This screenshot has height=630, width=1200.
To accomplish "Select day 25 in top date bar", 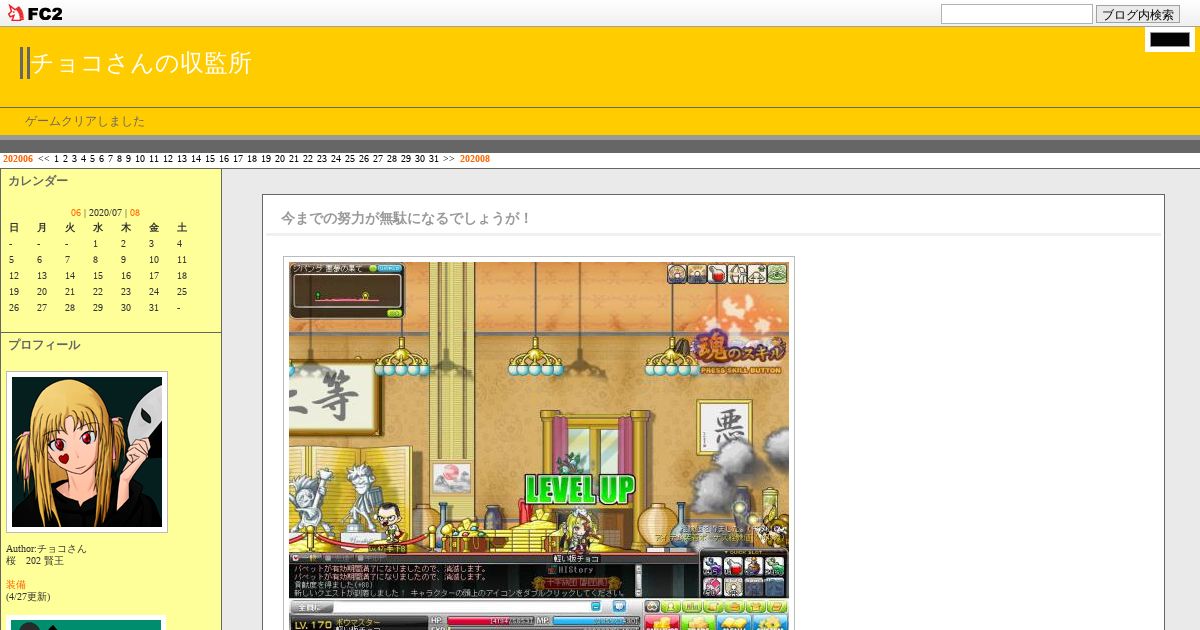I will point(350,159).
